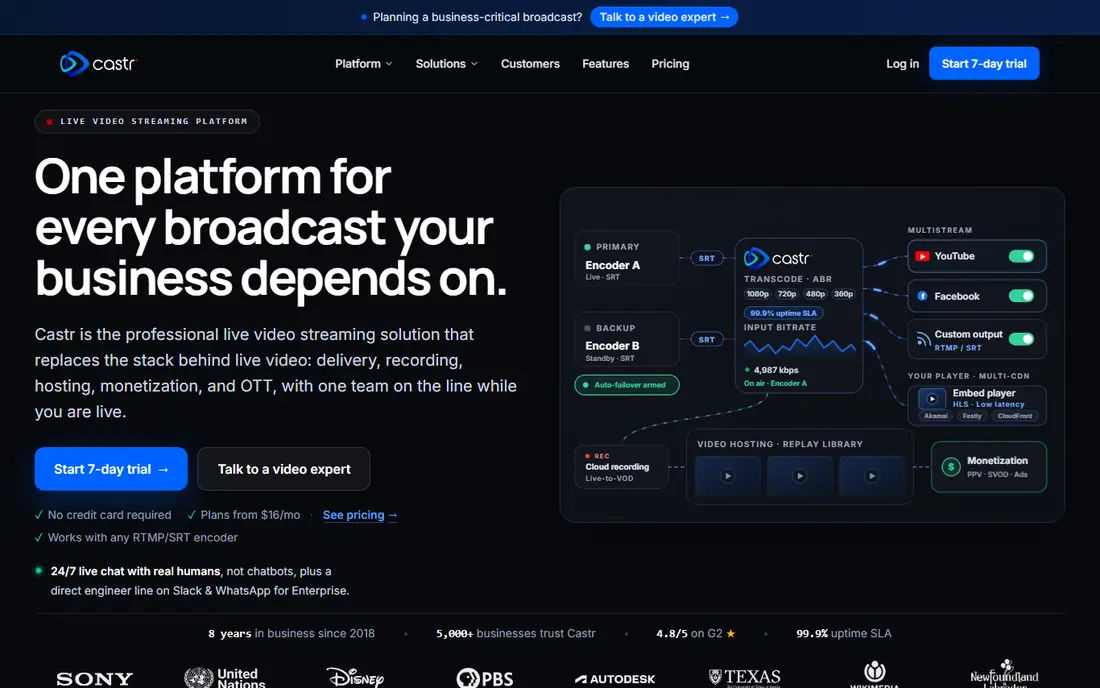The image size is (1100, 688).
Task: Click the Texas logo
Action: pos(744,677)
